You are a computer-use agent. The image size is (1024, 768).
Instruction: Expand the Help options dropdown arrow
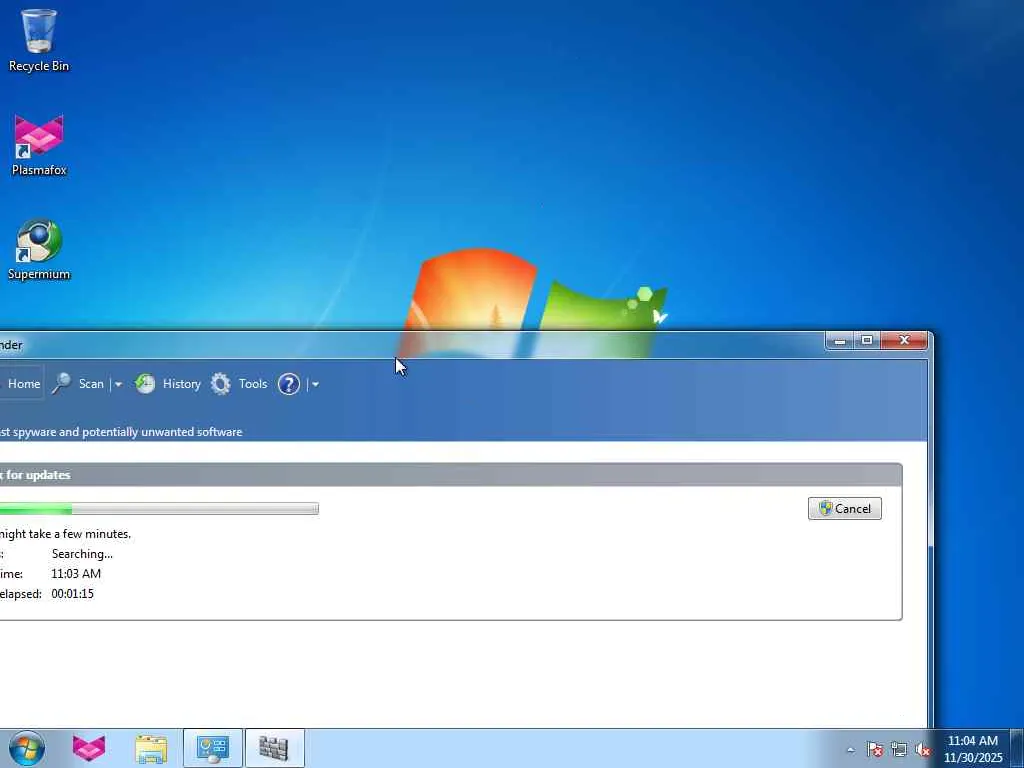pos(315,384)
